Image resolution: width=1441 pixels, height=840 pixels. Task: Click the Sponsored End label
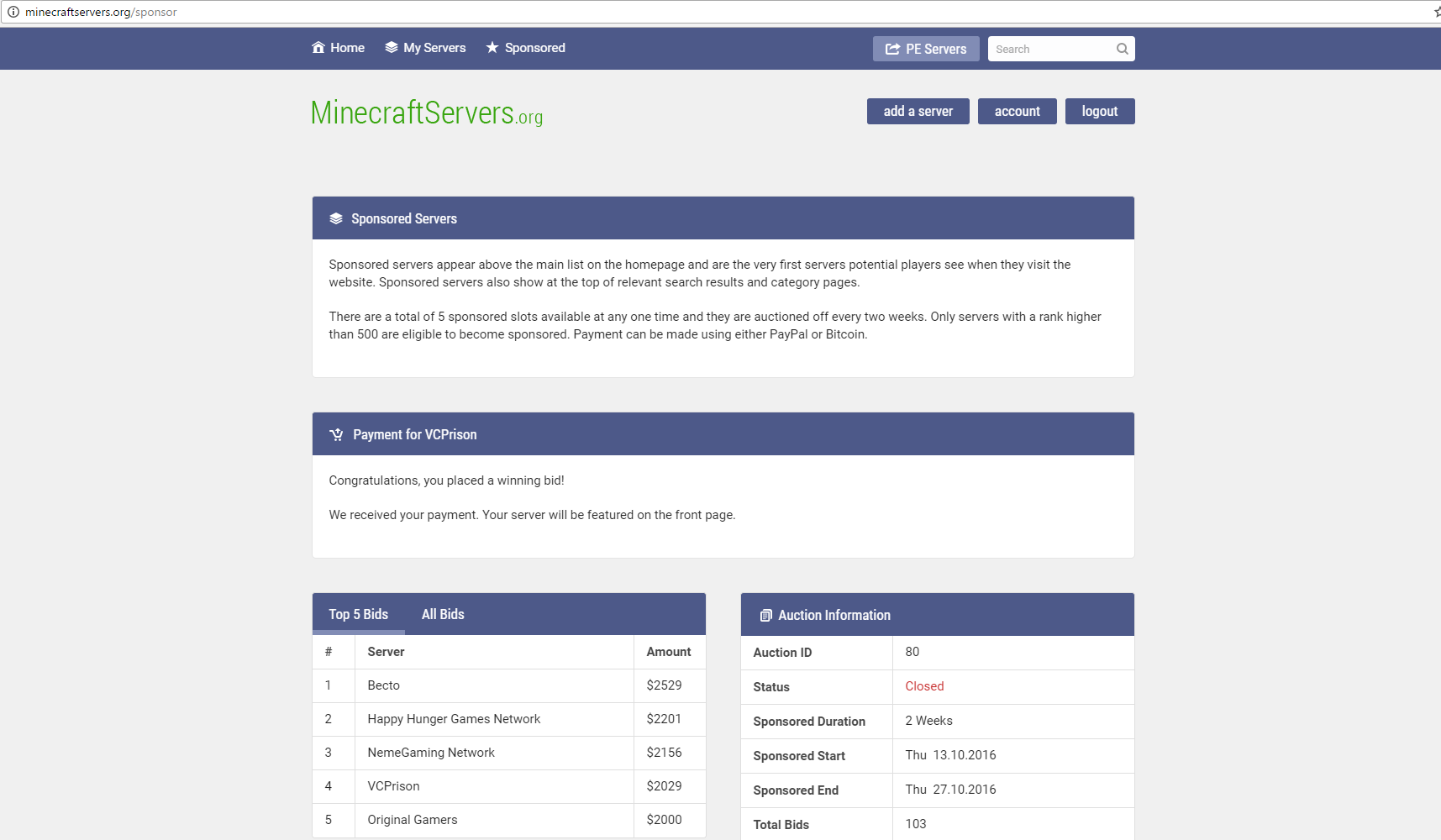tap(796, 790)
